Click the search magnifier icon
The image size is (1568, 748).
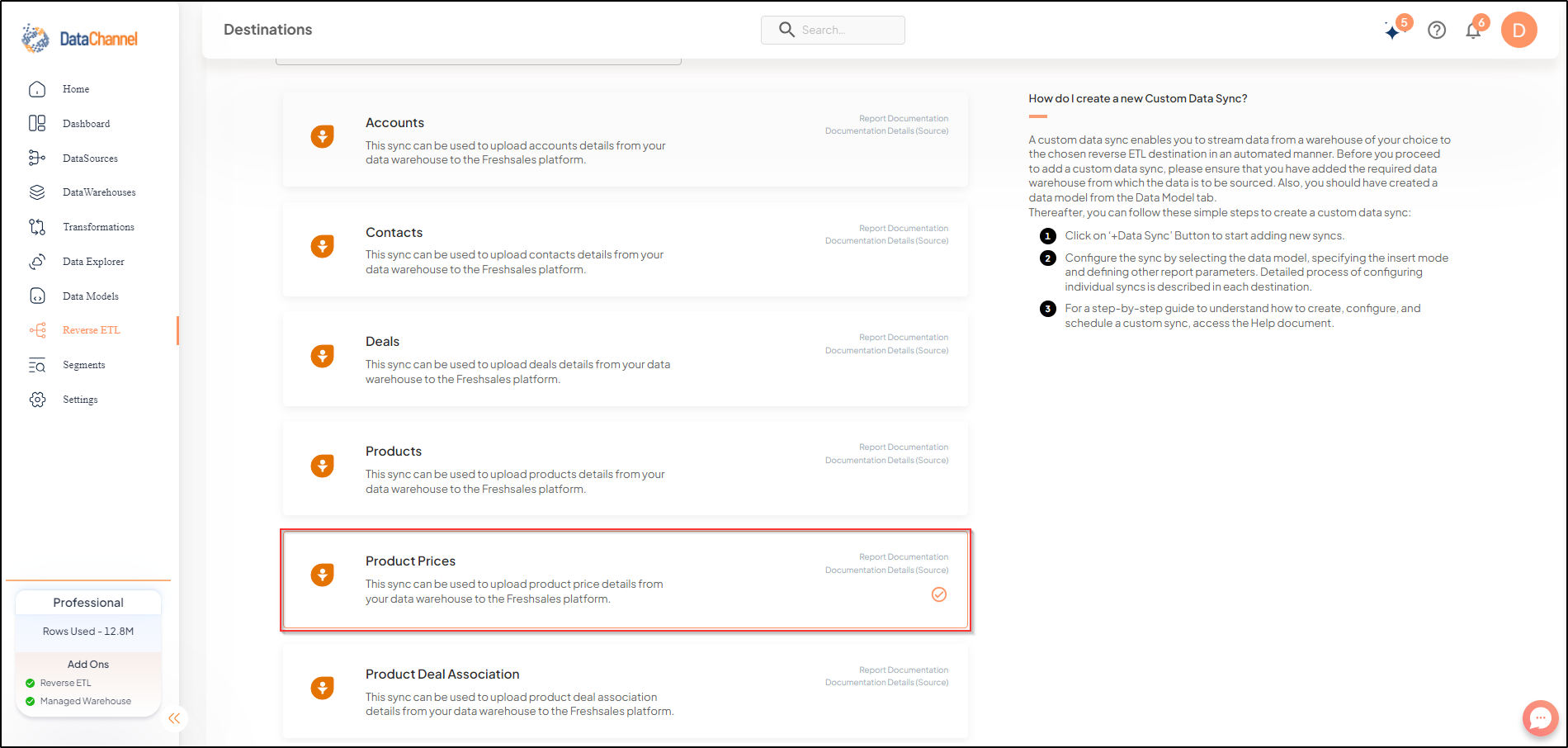pos(786,30)
